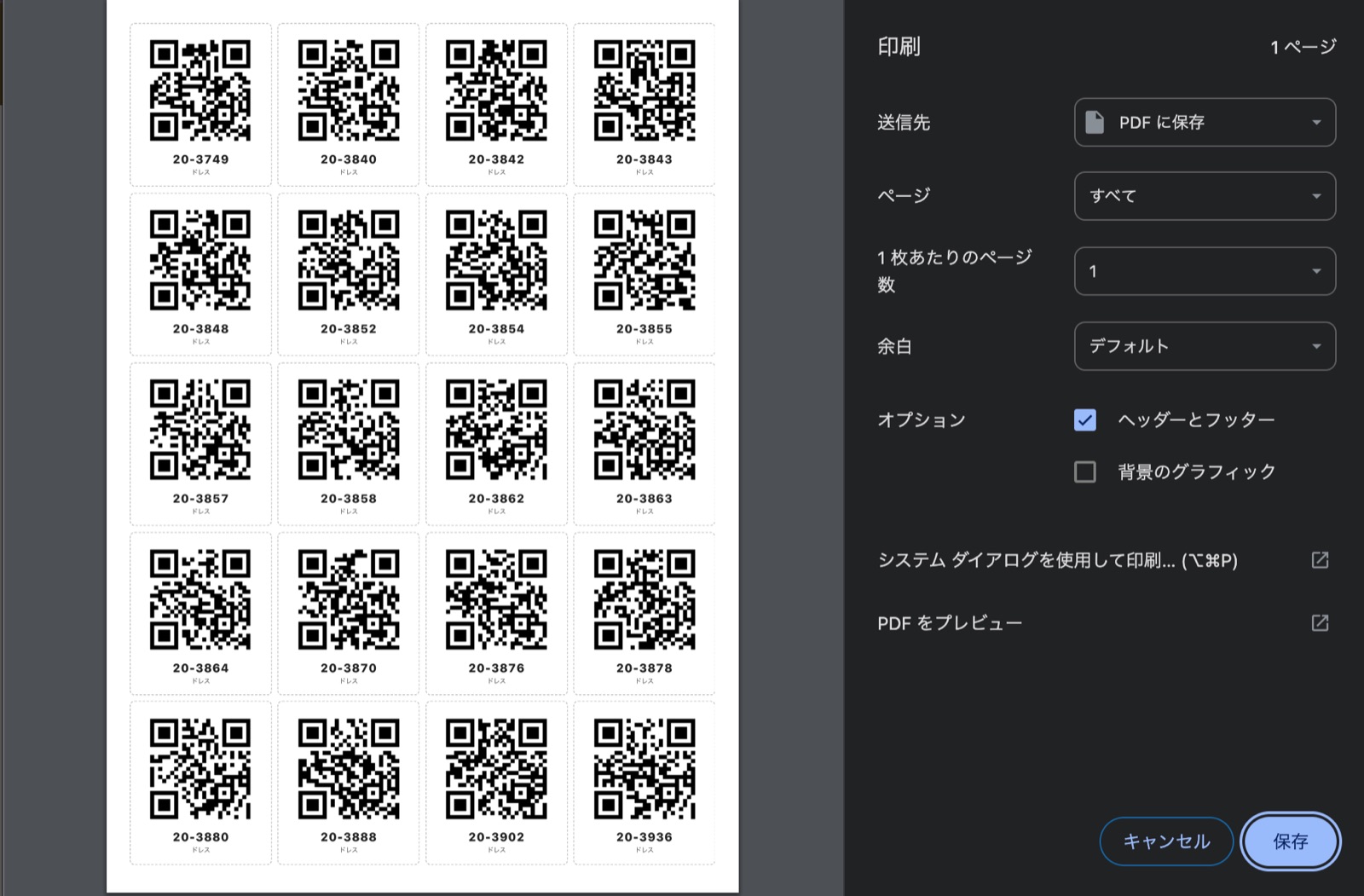The width and height of the screenshot is (1364, 896).
Task: Click the QR code labeled 20-3888
Action: click(349, 769)
